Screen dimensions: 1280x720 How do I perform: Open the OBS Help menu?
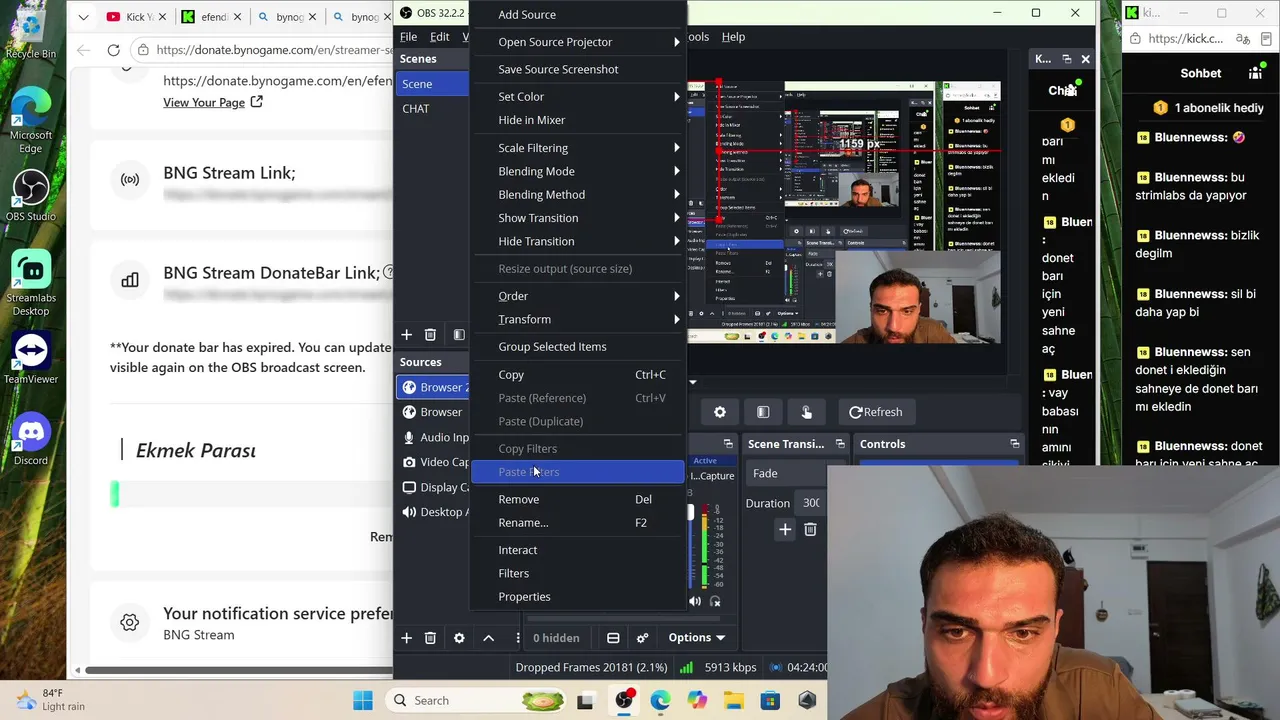tap(733, 37)
